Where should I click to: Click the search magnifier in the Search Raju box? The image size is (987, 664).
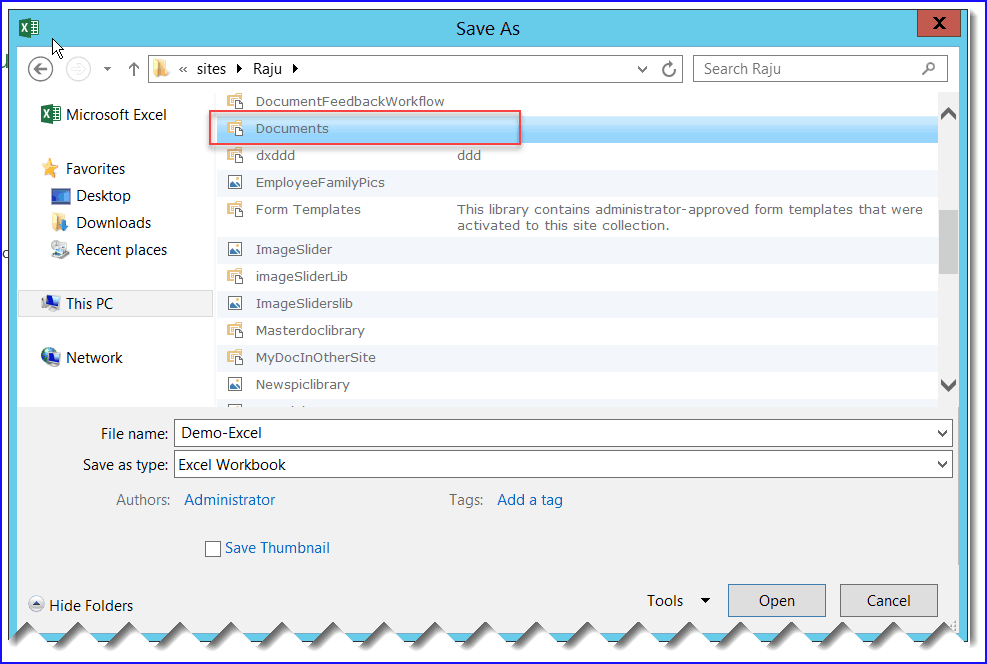tap(928, 68)
